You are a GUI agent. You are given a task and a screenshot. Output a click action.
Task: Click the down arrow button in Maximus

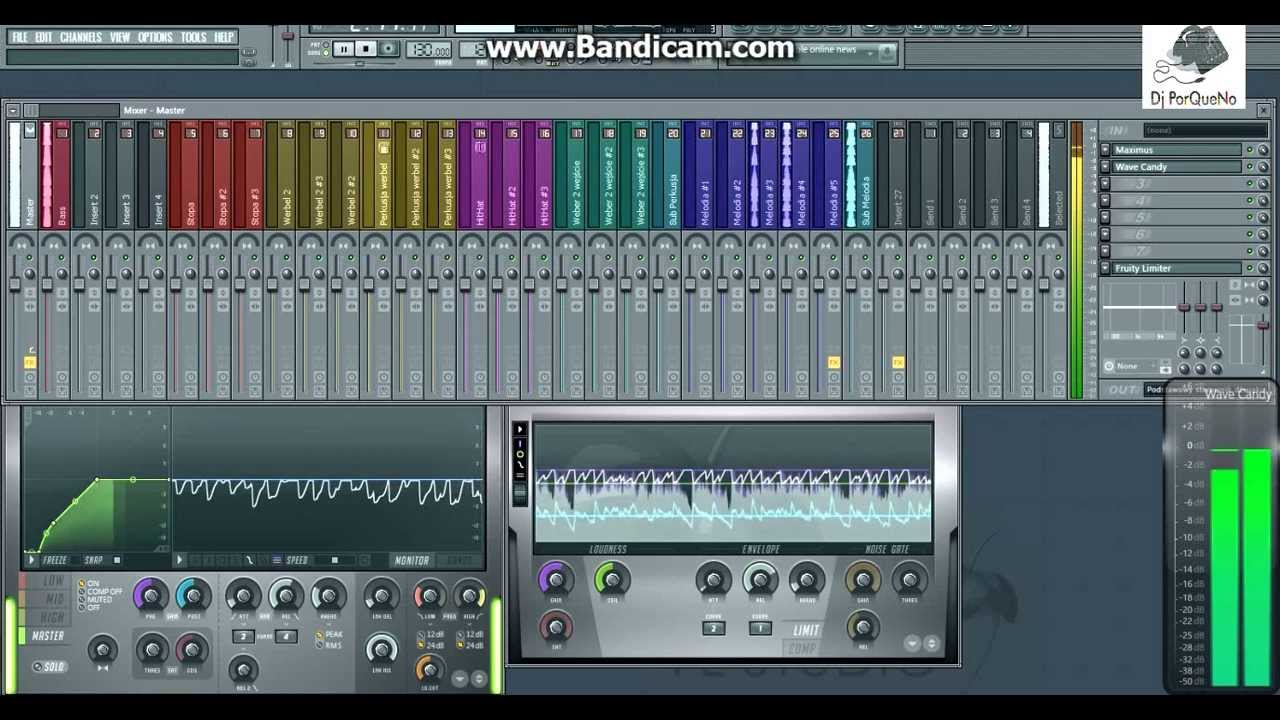(460, 678)
